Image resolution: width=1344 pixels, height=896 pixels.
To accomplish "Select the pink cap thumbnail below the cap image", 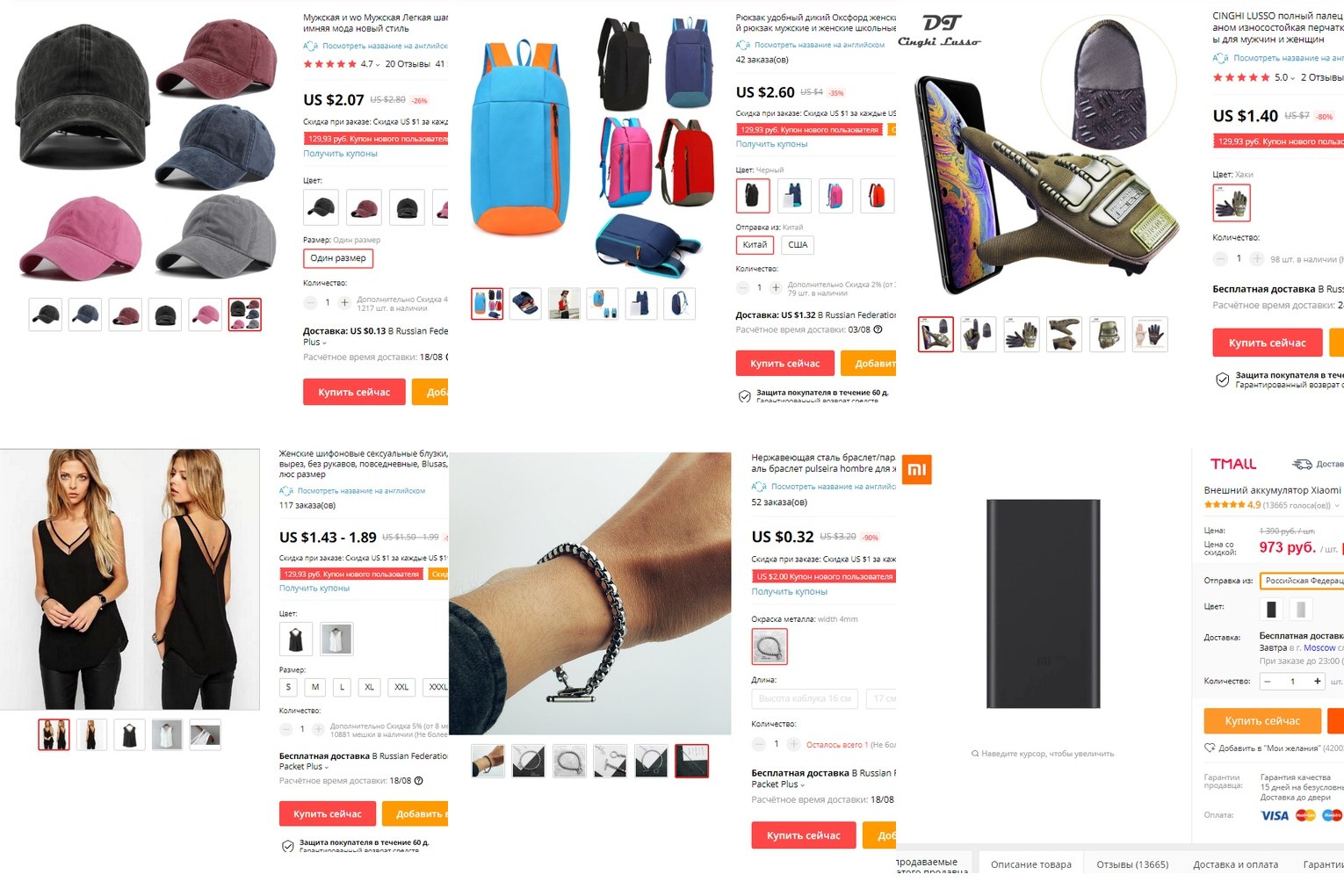I will pos(205,314).
